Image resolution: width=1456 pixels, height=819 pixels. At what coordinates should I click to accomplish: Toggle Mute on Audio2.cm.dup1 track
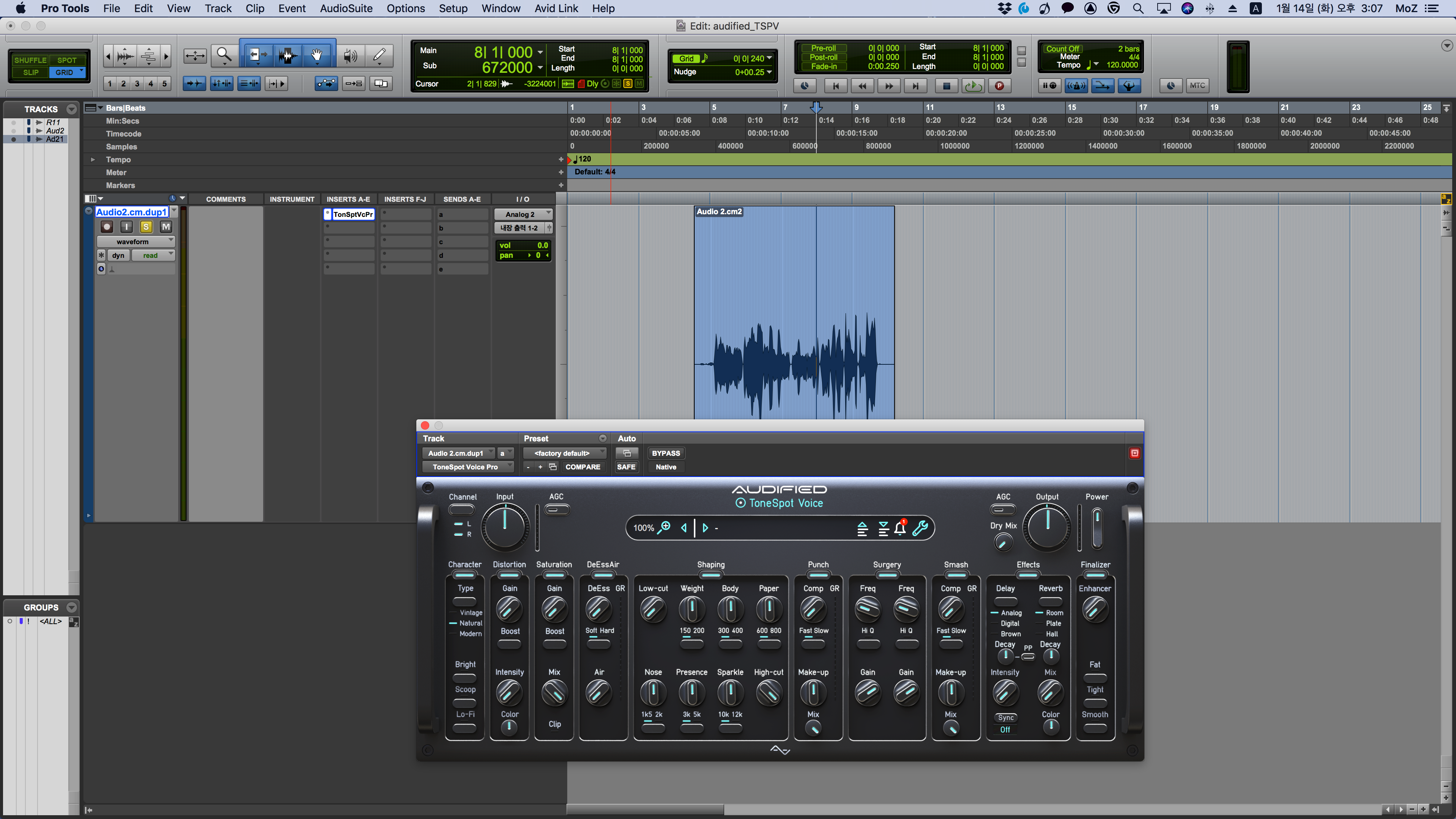point(166,227)
